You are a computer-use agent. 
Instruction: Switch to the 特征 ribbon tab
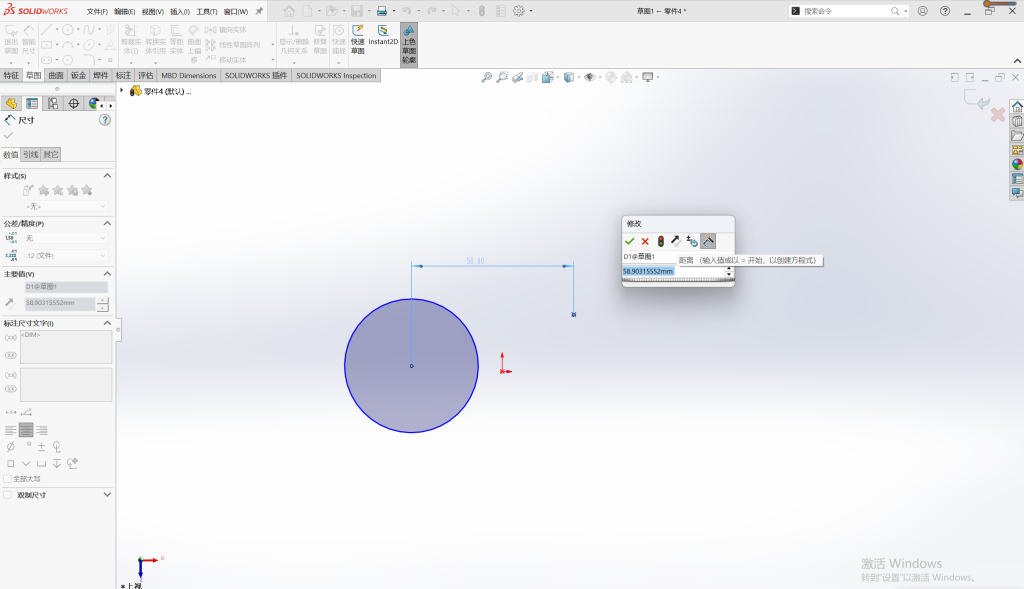[11, 76]
